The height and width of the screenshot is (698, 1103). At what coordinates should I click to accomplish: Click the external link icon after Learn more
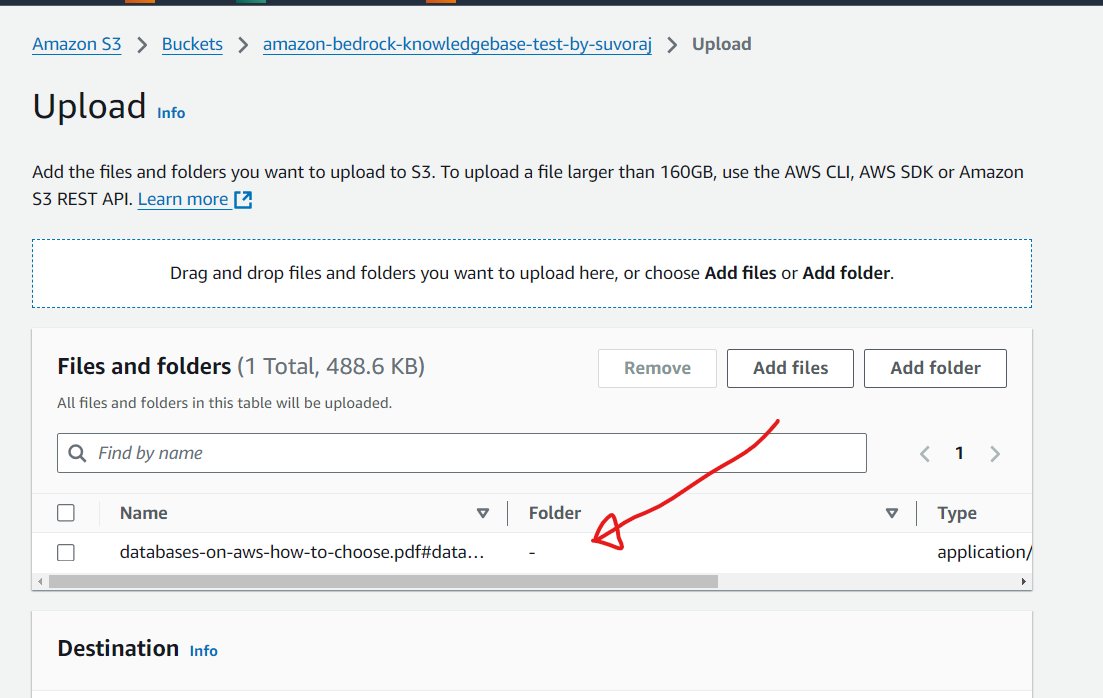[x=243, y=200]
